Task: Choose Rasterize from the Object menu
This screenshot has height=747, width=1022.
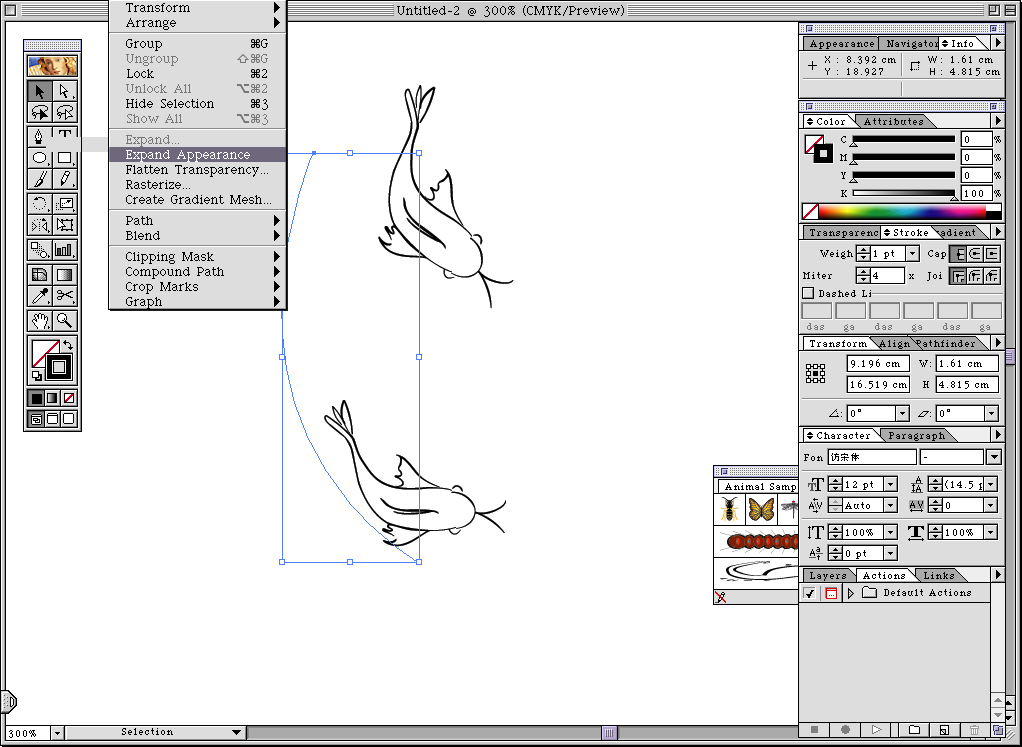Action: pos(197,184)
